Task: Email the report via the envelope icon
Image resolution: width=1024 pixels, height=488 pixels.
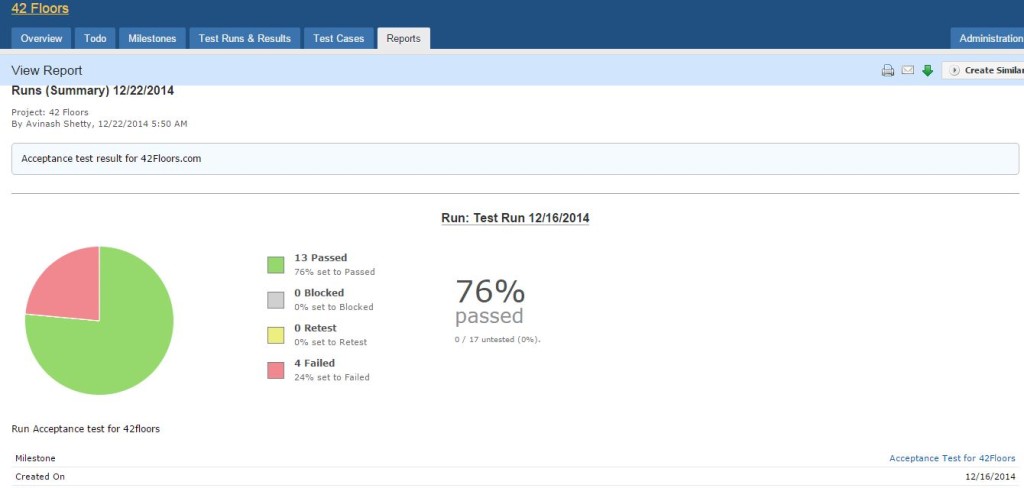Action: coord(908,71)
